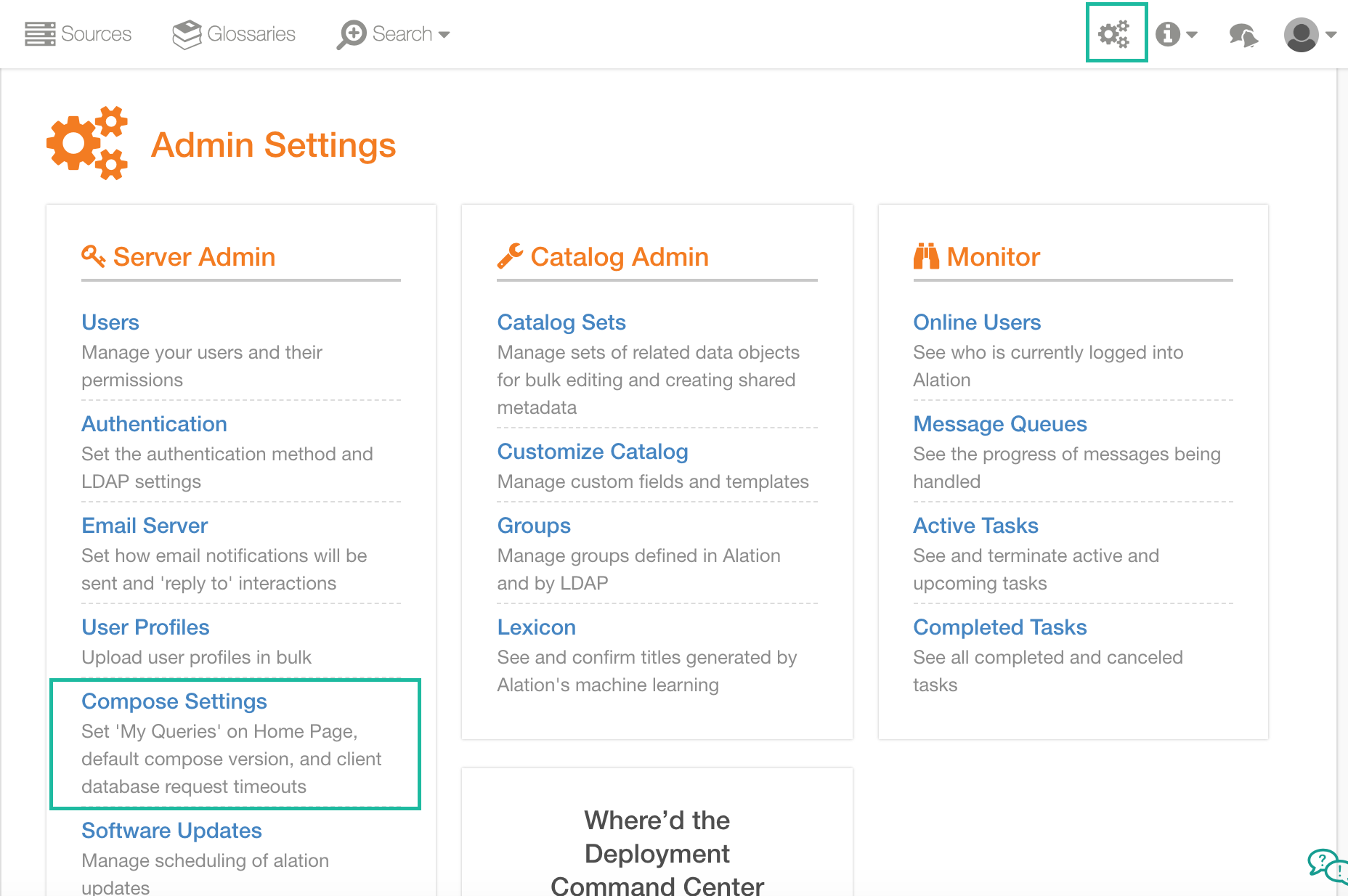Go to the Glossaries menu

[x=234, y=34]
